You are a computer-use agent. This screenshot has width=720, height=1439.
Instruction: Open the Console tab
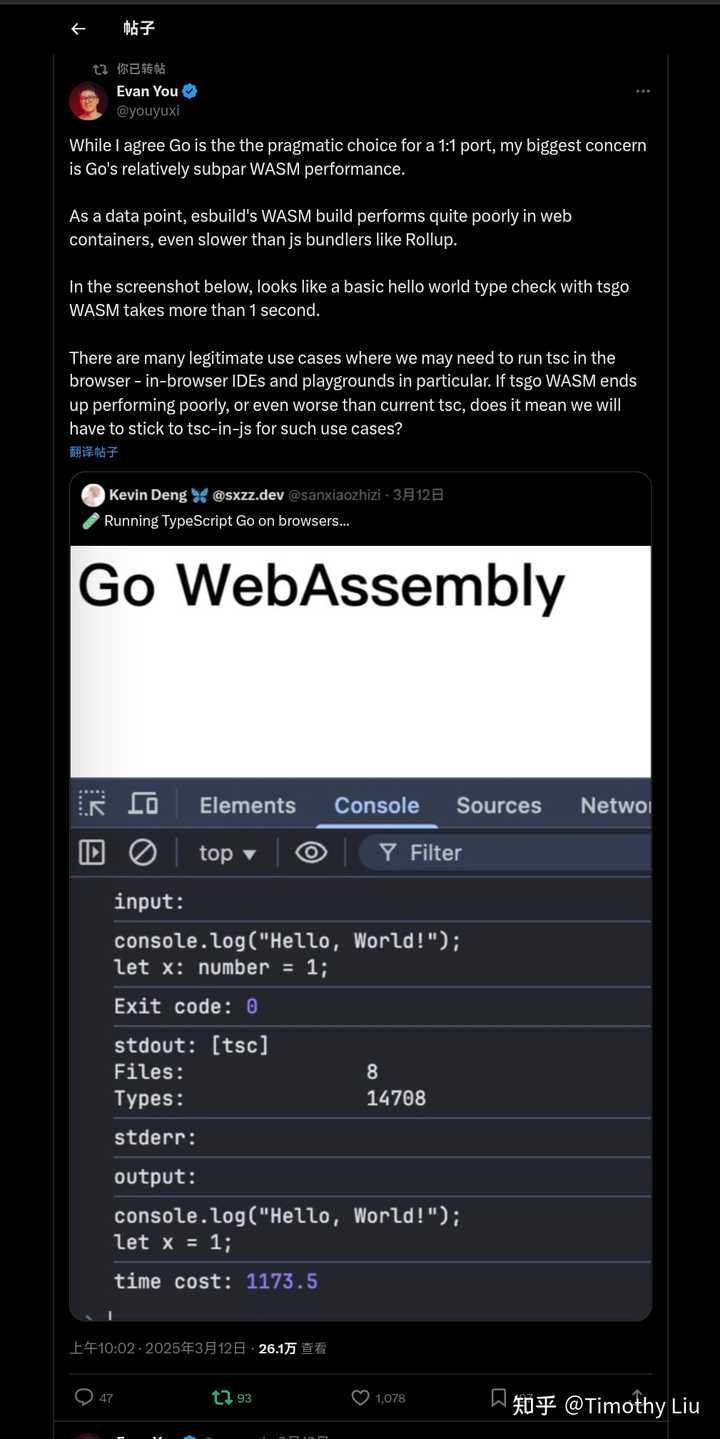(x=376, y=805)
